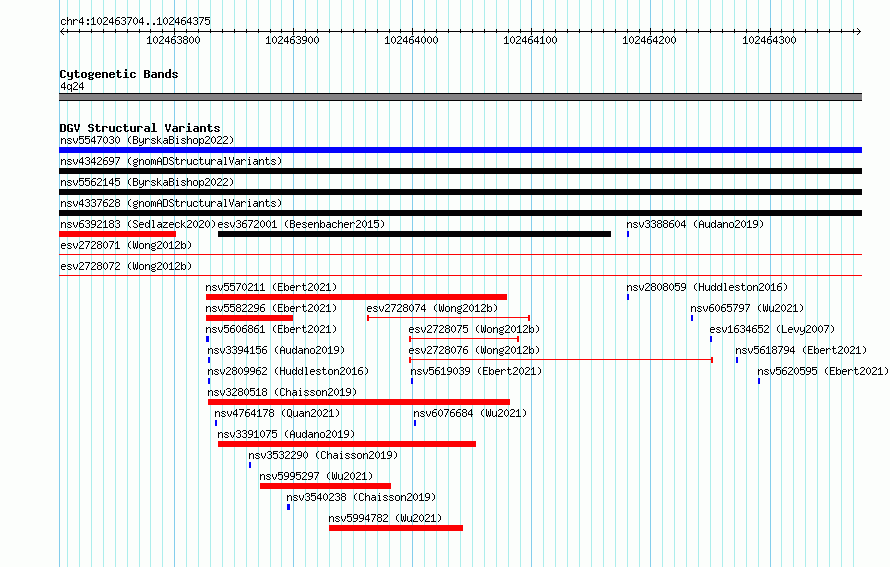Select the blue nsv5547030 variant bar
This screenshot has width=890, height=567.
point(460,150)
